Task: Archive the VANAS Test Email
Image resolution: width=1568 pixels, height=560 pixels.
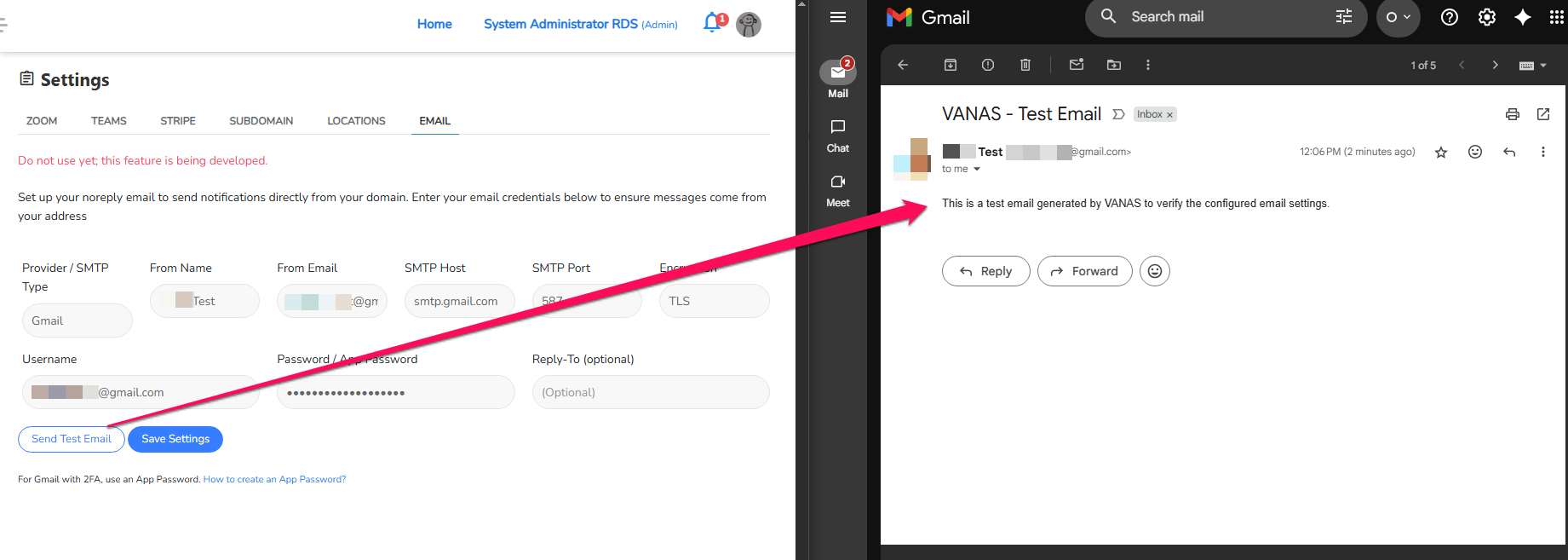Action: pyautogui.click(x=951, y=65)
